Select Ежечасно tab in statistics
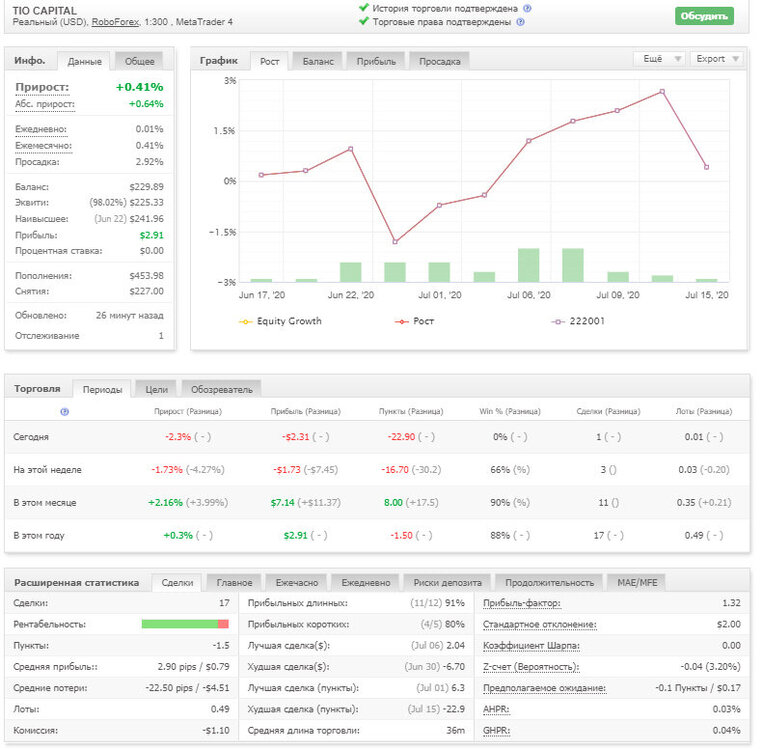 click(x=296, y=583)
